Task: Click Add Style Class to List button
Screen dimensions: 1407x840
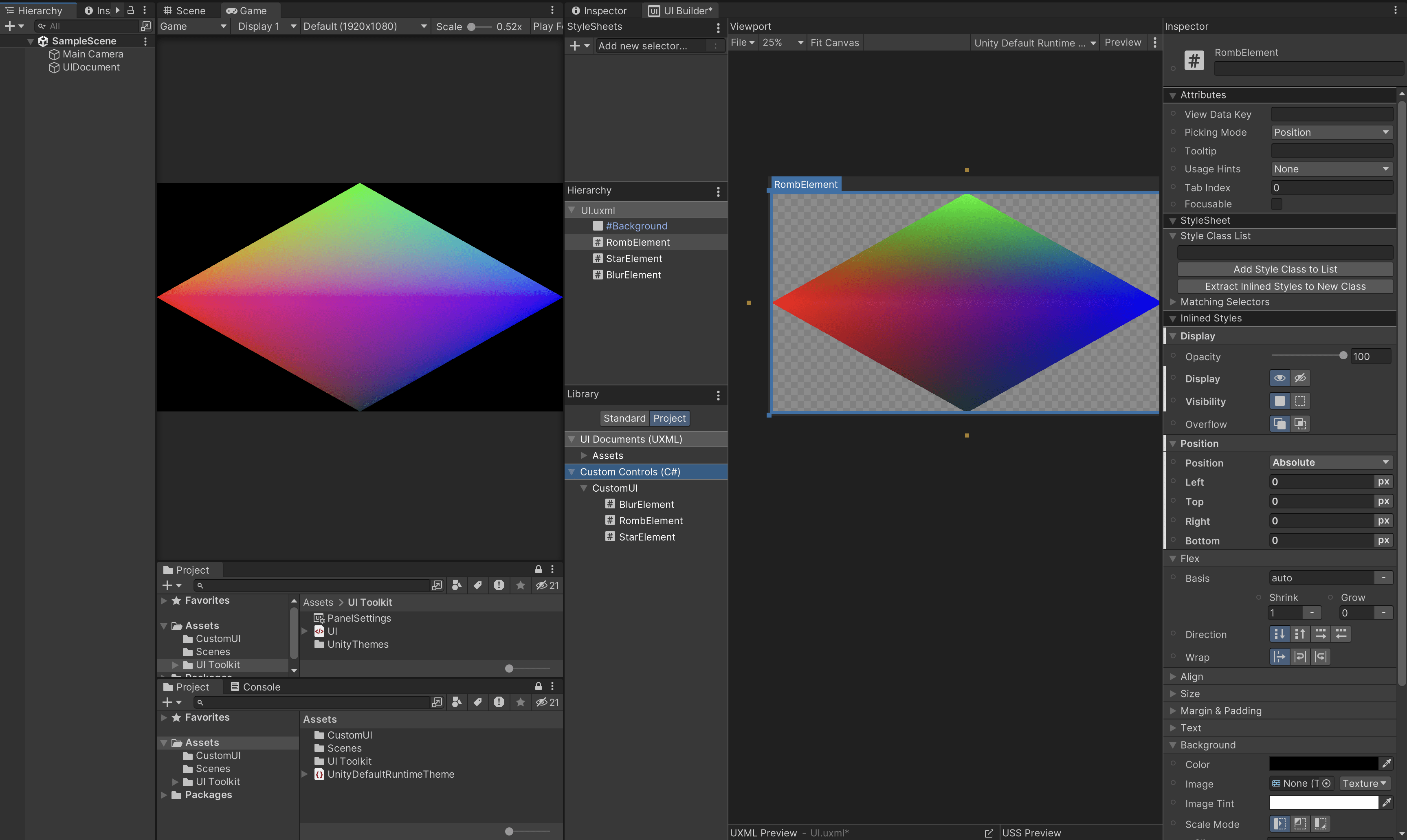Action: 1285,269
